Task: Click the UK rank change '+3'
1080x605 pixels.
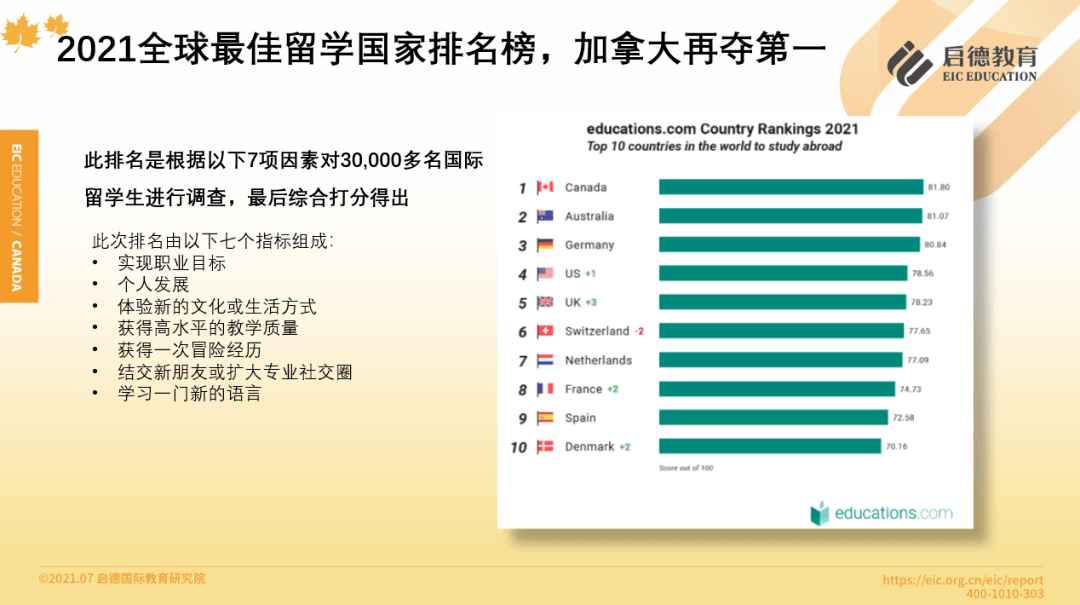Action: 591,302
